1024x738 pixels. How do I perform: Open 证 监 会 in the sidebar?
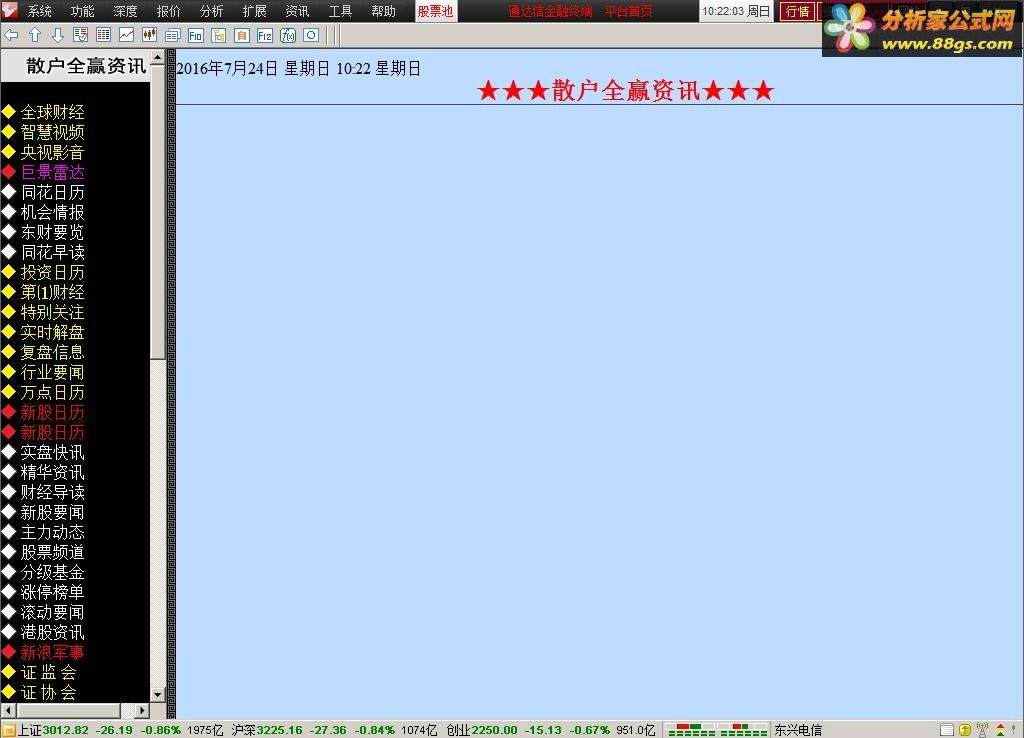pos(48,673)
